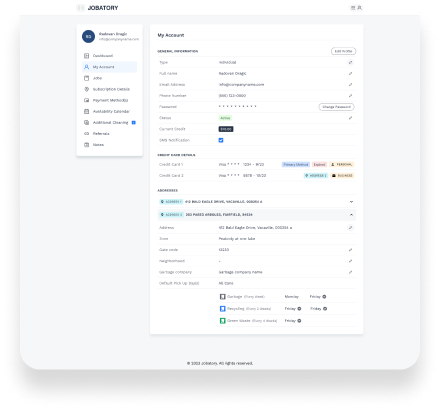Click the circle icon beside Garbage's Friday

324,296
